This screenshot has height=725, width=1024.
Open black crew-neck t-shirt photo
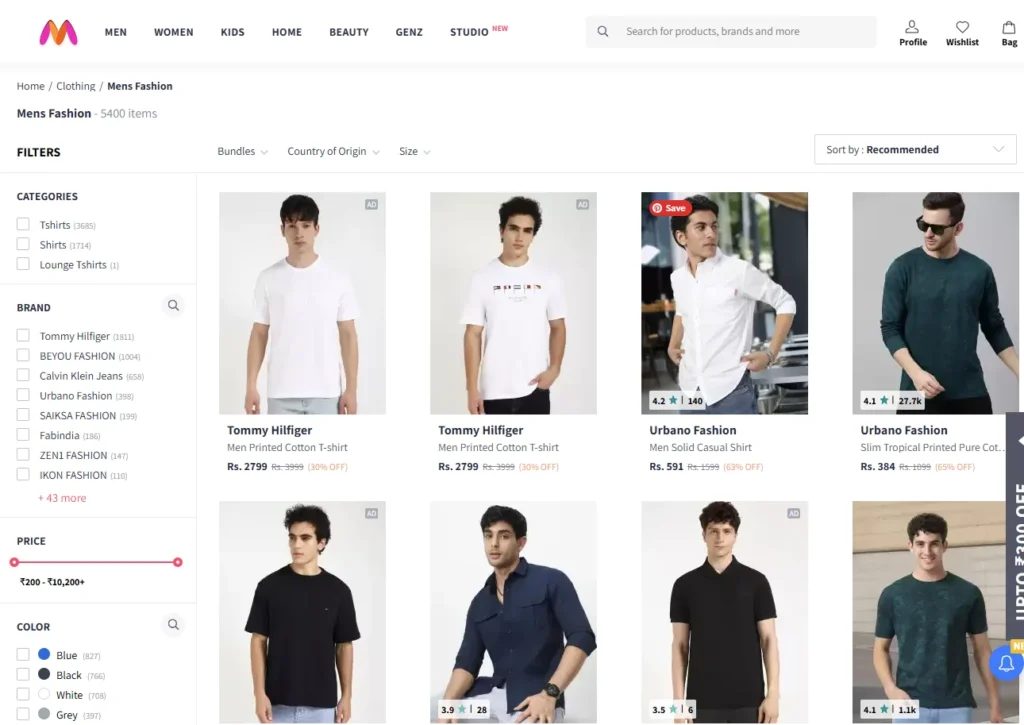pyautogui.click(x=302, y=612)
